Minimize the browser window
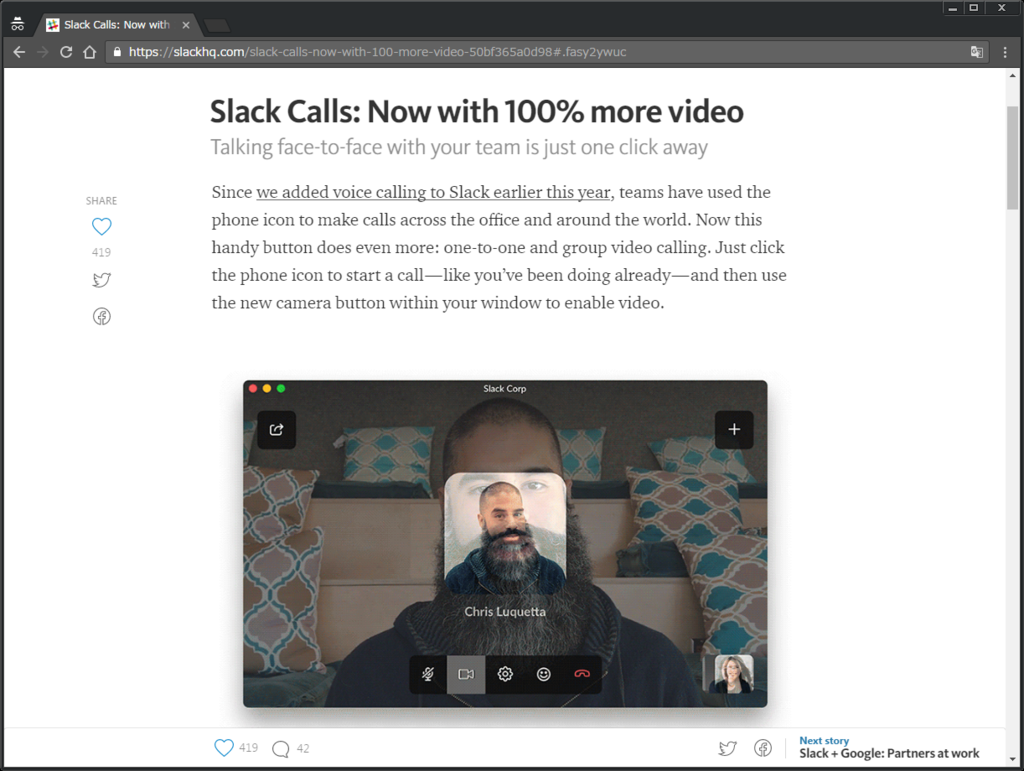The height and width of the screenshot is (771, 1024). tap(953, 8)
